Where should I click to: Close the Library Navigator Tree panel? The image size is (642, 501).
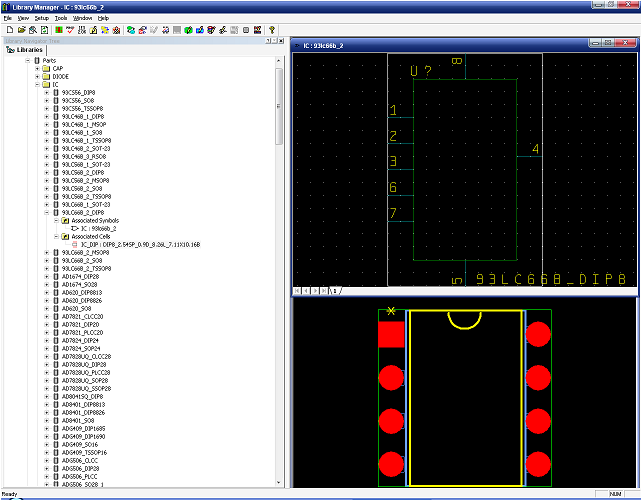pyautogui.click(x=280, y=41)
